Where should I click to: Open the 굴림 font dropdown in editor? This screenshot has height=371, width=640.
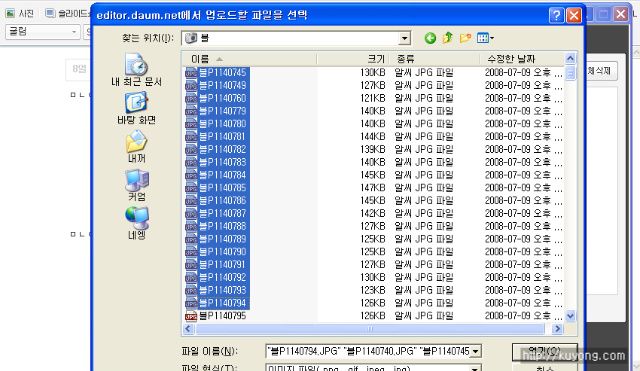[42, 32]
